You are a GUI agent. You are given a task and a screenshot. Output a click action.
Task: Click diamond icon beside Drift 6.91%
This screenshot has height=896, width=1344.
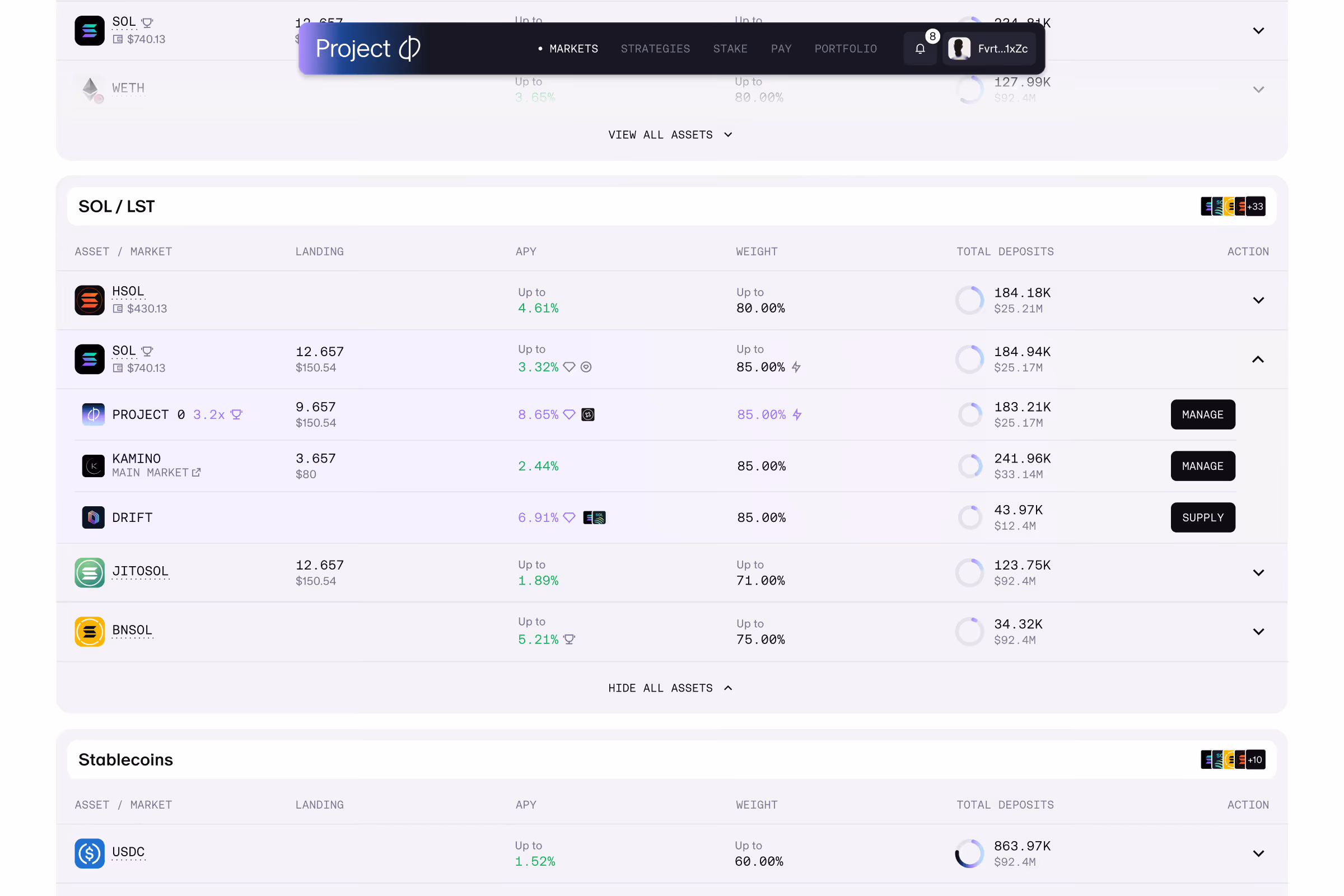(569, 517)
